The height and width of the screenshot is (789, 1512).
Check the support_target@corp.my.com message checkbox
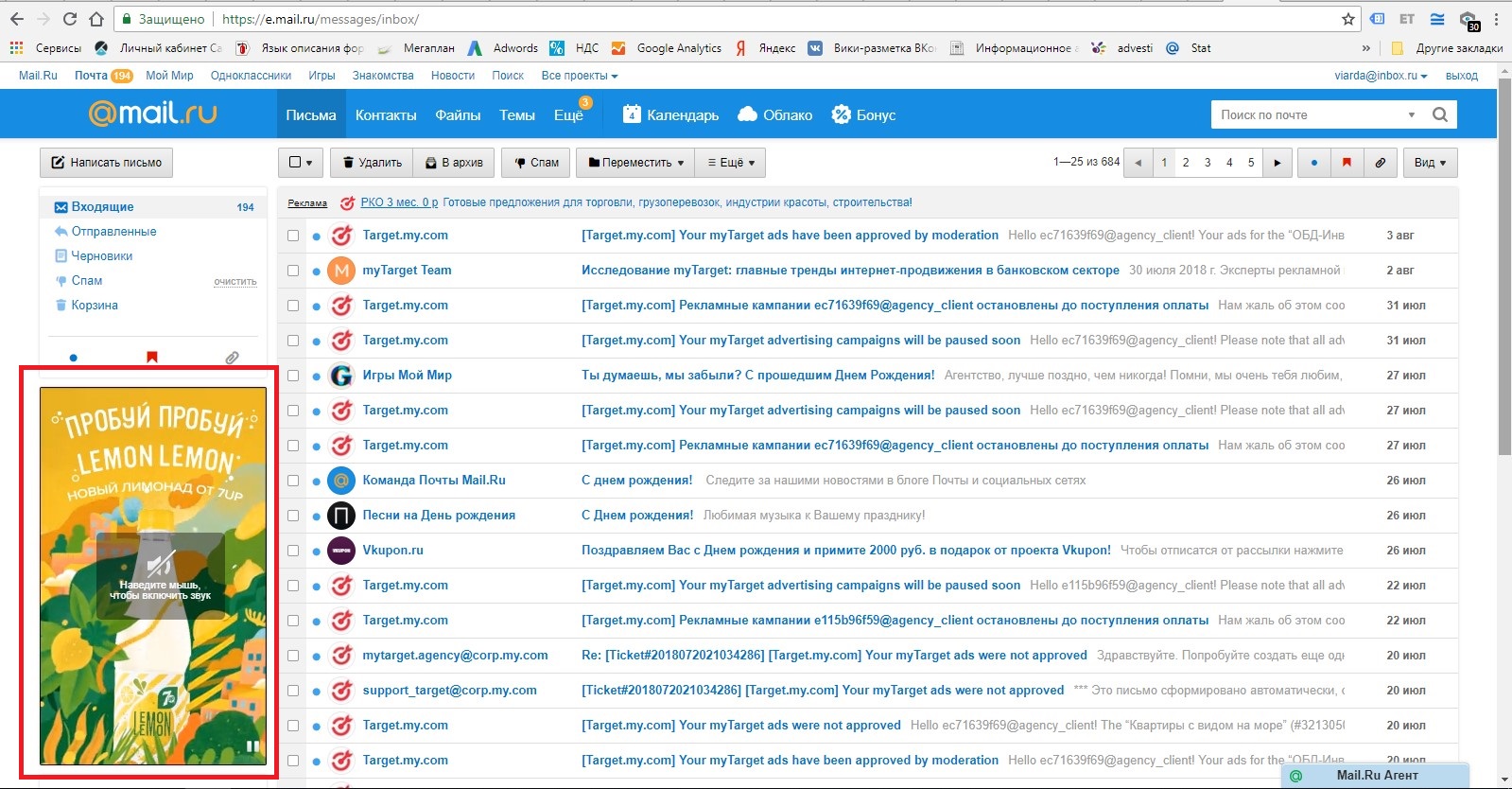pos(293,691)
